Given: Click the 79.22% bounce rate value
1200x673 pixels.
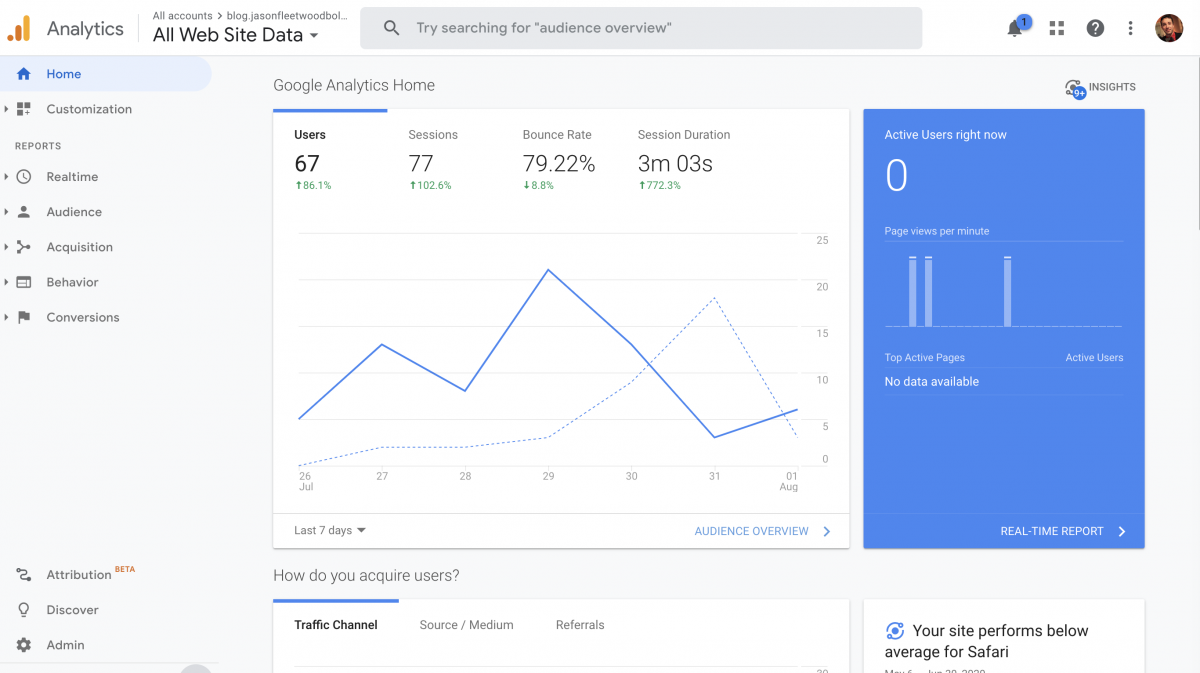Looking at the screenshot, I should [x=559, y=164].
